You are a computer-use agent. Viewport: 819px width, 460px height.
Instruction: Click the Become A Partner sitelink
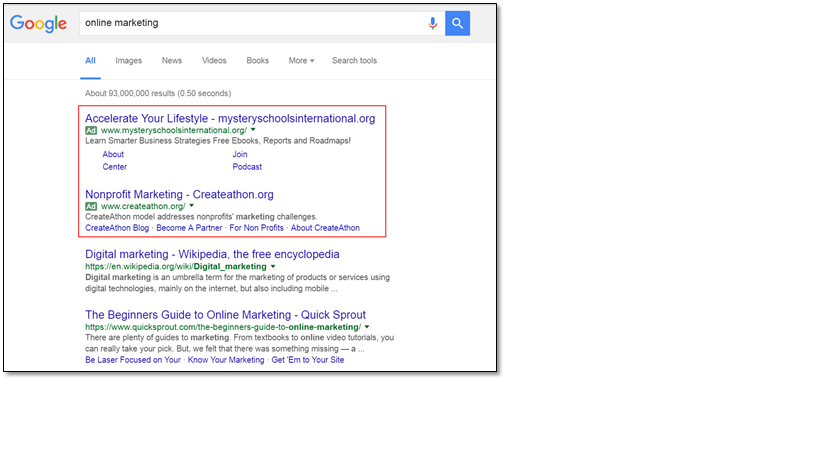click(189, 228)
